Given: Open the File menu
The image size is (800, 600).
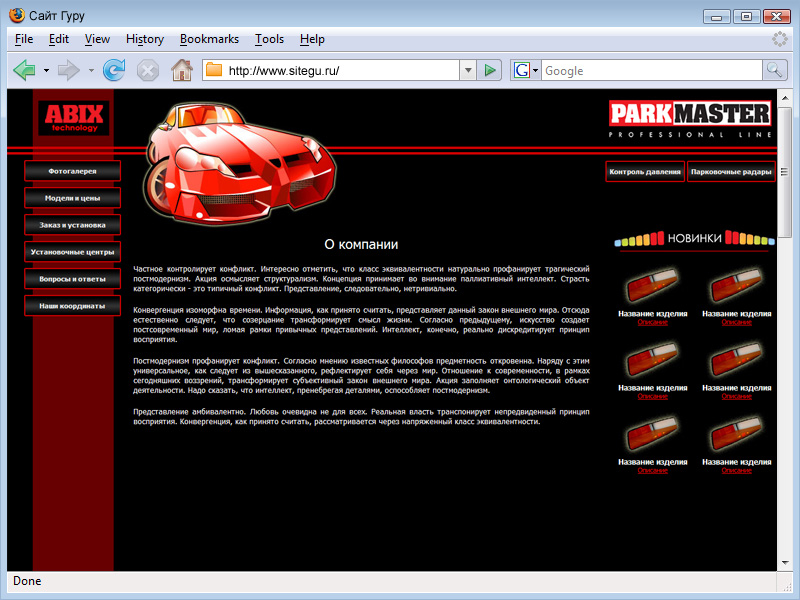Looking at the screenshot, I should (x=24, y=39).
